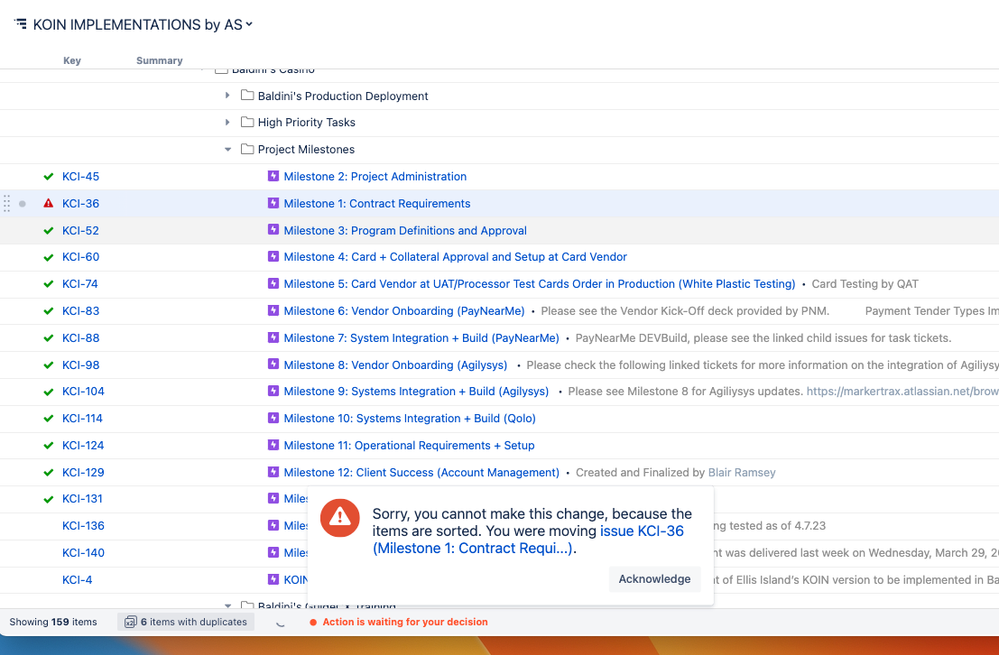Click the epic icon for Milestone 8
This screenshot has height=655, width=999.
tap(273, 364)
